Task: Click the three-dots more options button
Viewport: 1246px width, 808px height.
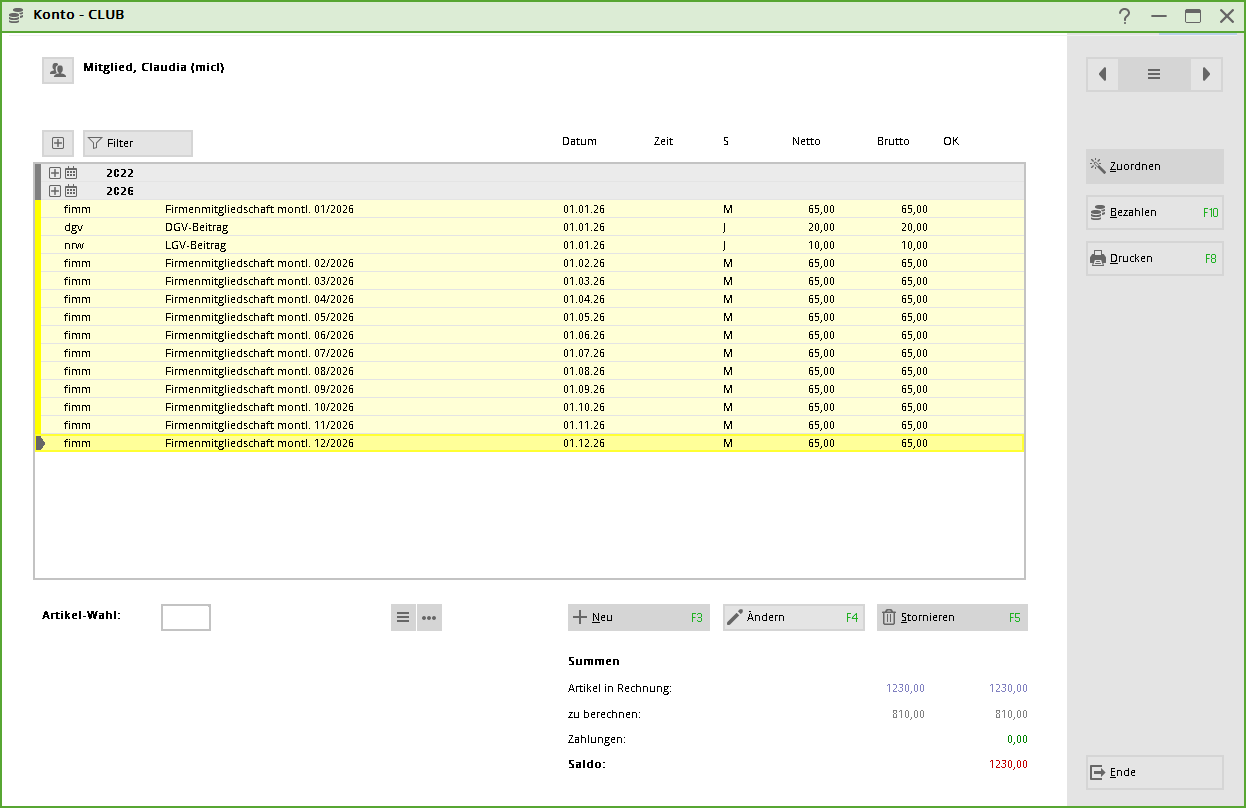Action: pos(429,617)
